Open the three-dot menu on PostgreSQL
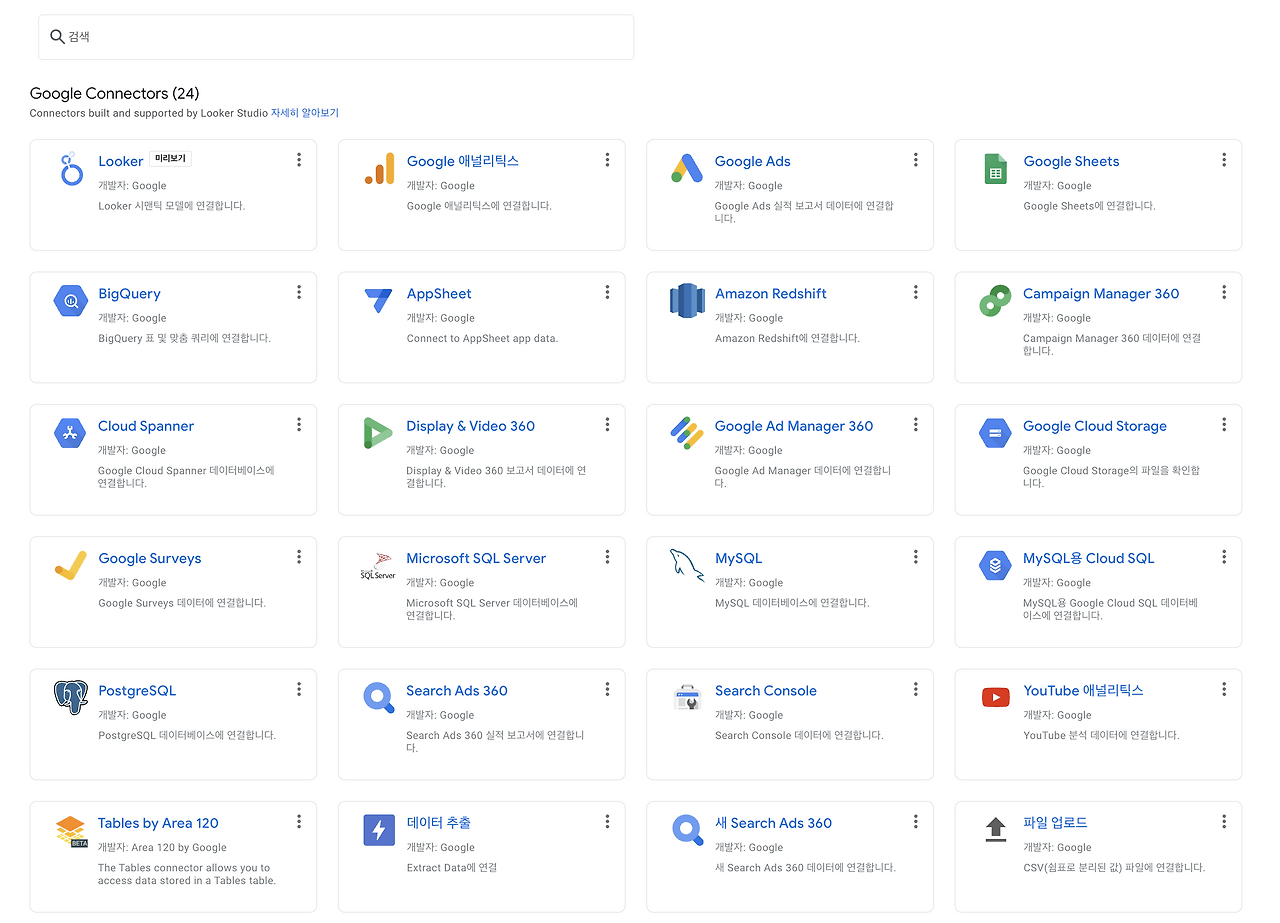The image size is (1280, 923). [x=299, y=689]
